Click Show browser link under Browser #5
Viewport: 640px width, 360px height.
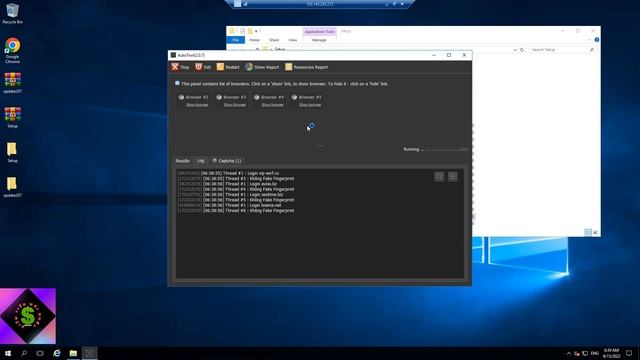pyautogui.click(x=310, y=105)
